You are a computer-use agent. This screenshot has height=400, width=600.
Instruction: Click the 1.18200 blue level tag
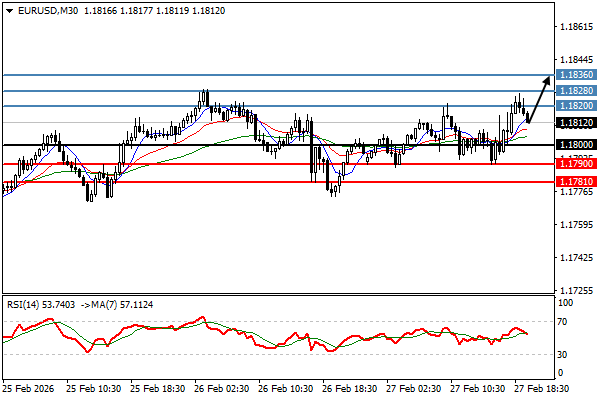576,106
